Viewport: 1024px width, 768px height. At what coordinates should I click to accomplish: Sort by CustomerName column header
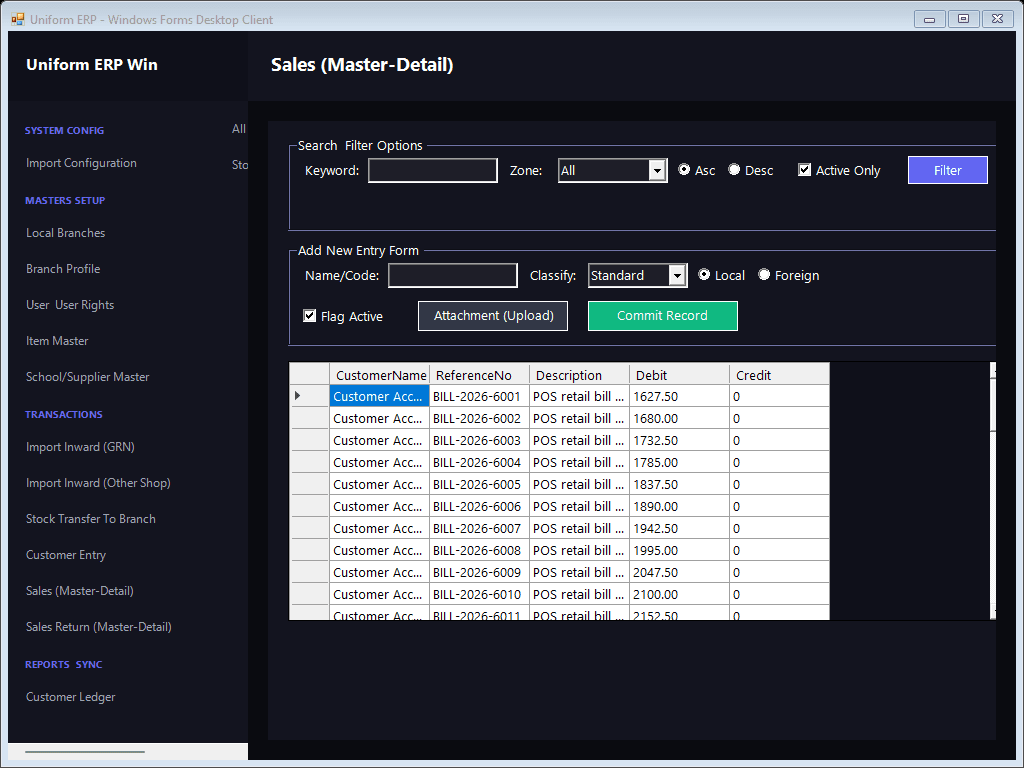[x=379, y=375]
